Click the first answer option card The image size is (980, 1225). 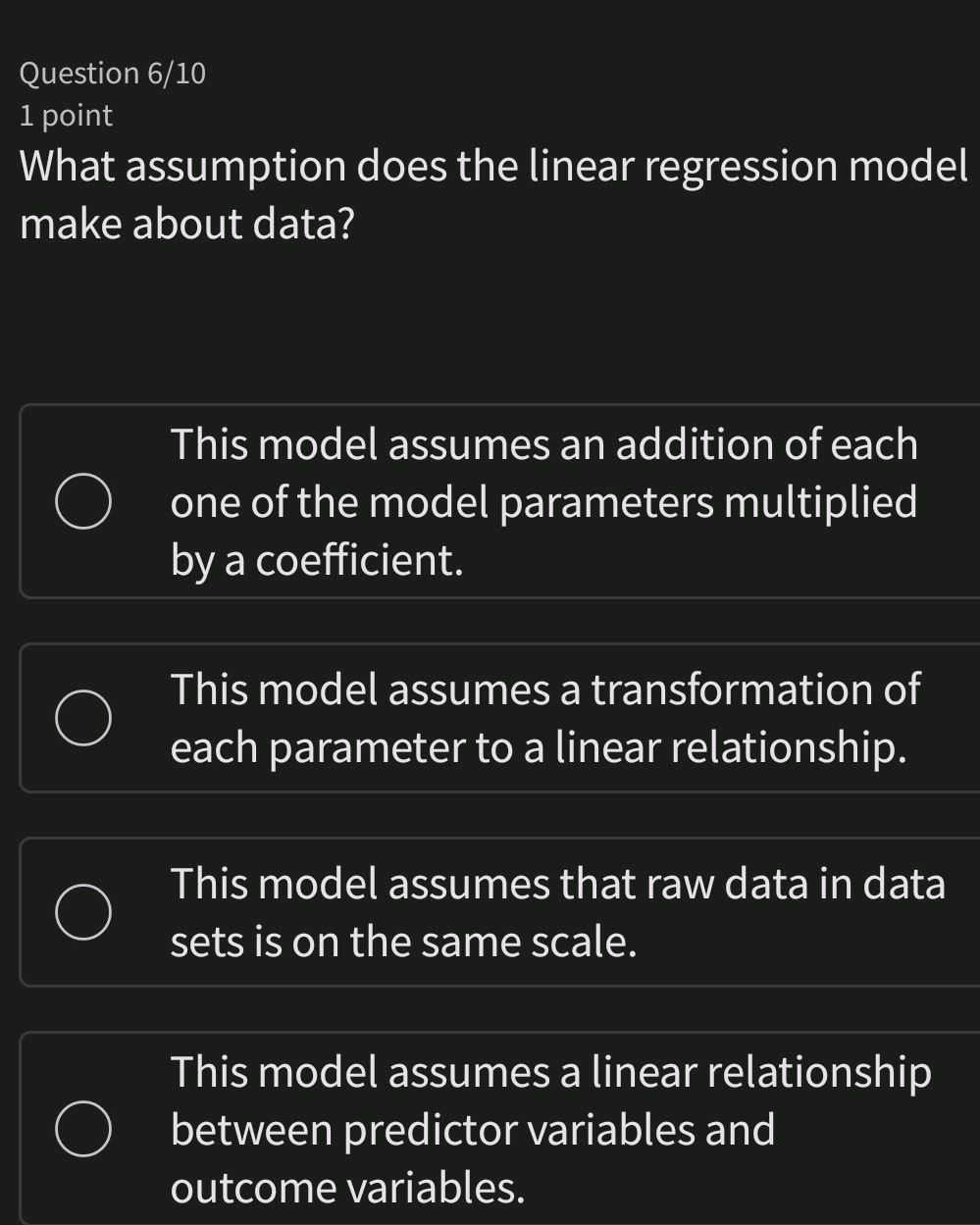pyautogui.click(x=490, y=500)
